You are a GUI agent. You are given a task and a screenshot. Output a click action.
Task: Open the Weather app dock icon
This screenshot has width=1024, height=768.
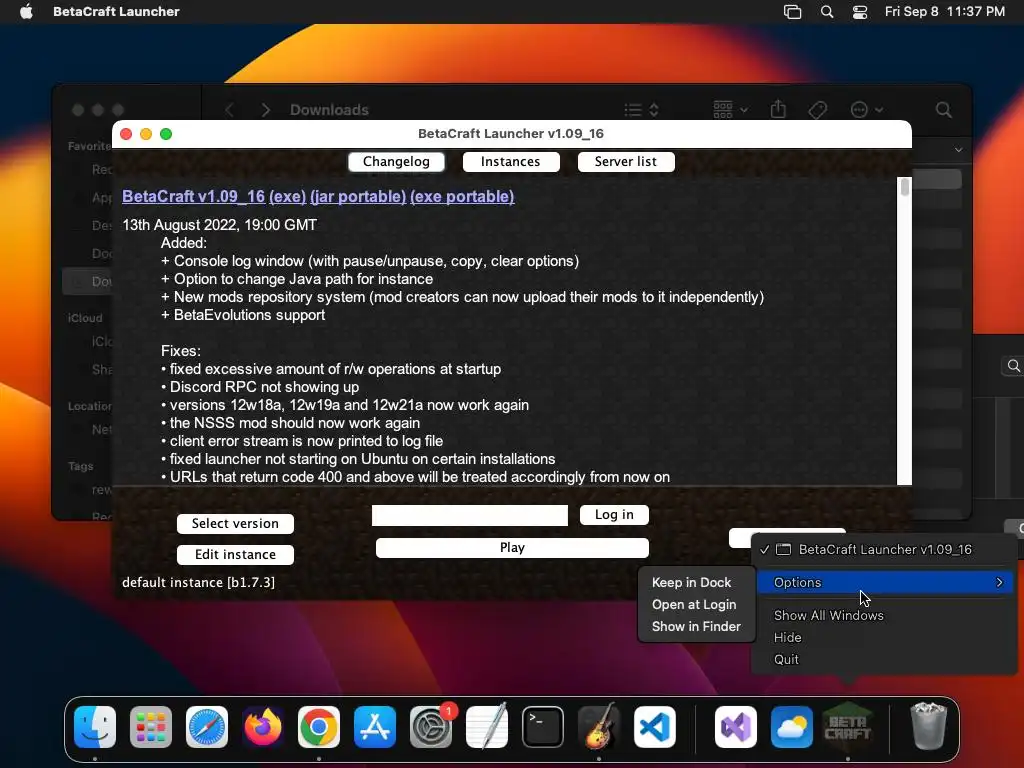[792, 727]
